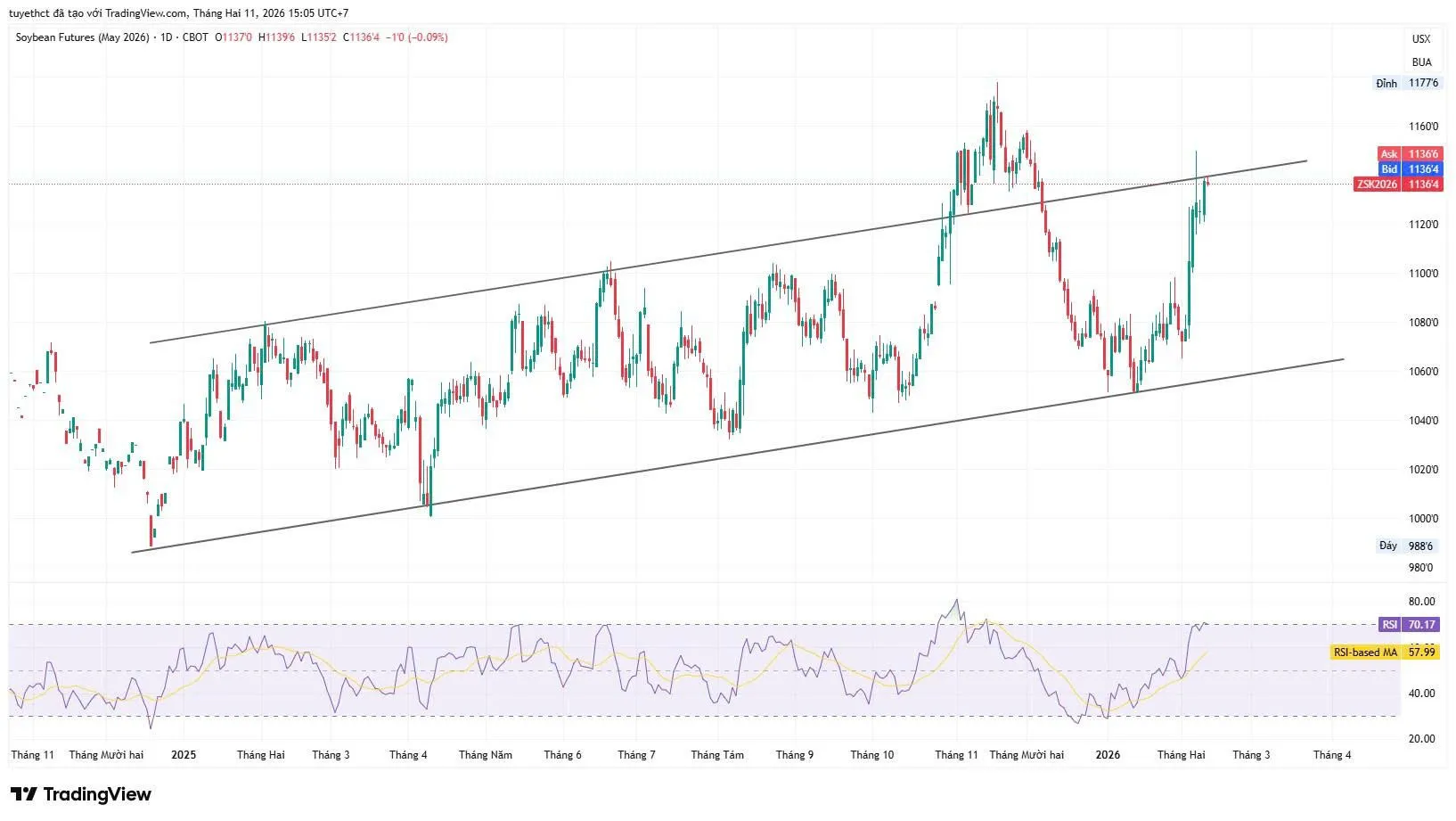
Task: Click the Tháng 10 label on the time axis
Action: pos(871,755)
